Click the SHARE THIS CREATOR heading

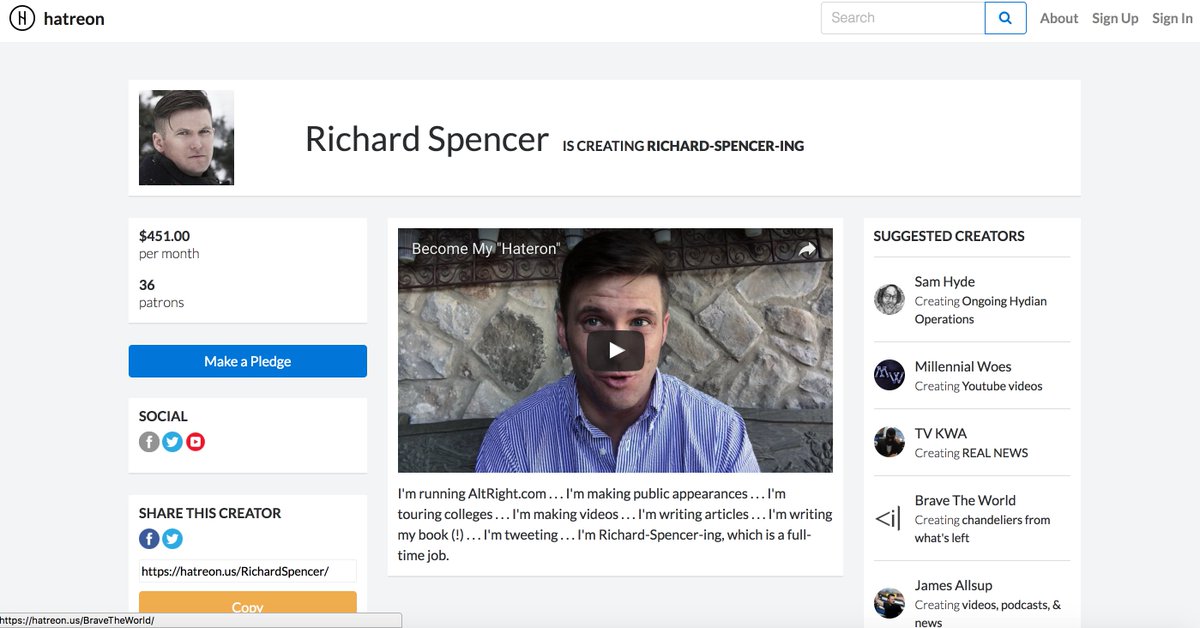click(210, 513)
